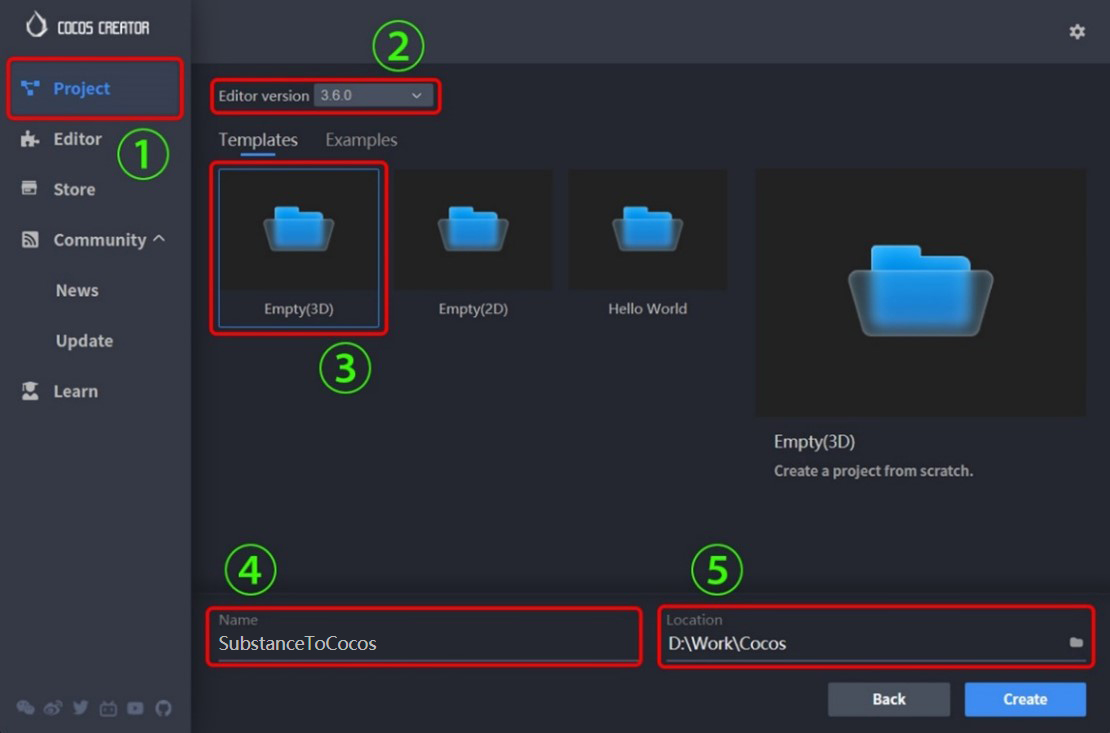Click the Back button
The height and width of the screenshot is (733, 1110).
point(888,699)
